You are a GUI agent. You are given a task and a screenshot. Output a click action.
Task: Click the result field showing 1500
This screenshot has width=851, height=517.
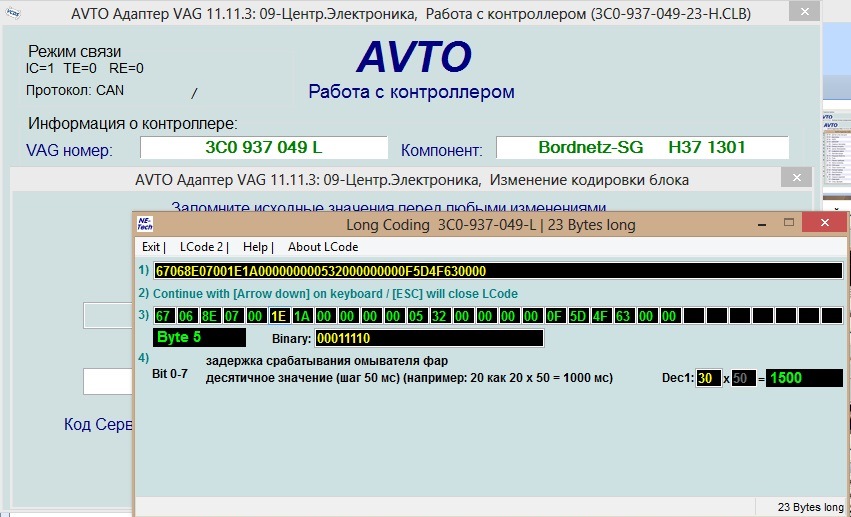[x=804, y=378]
